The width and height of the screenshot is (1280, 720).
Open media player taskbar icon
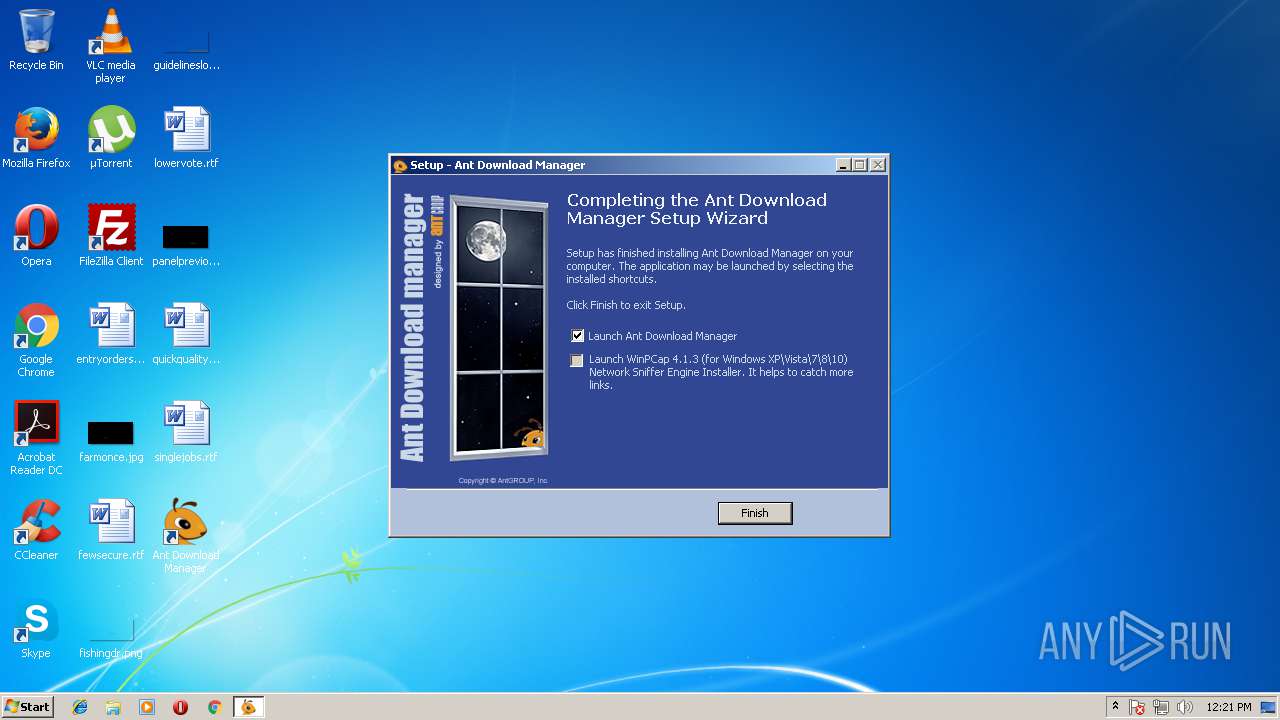[147, 707]
